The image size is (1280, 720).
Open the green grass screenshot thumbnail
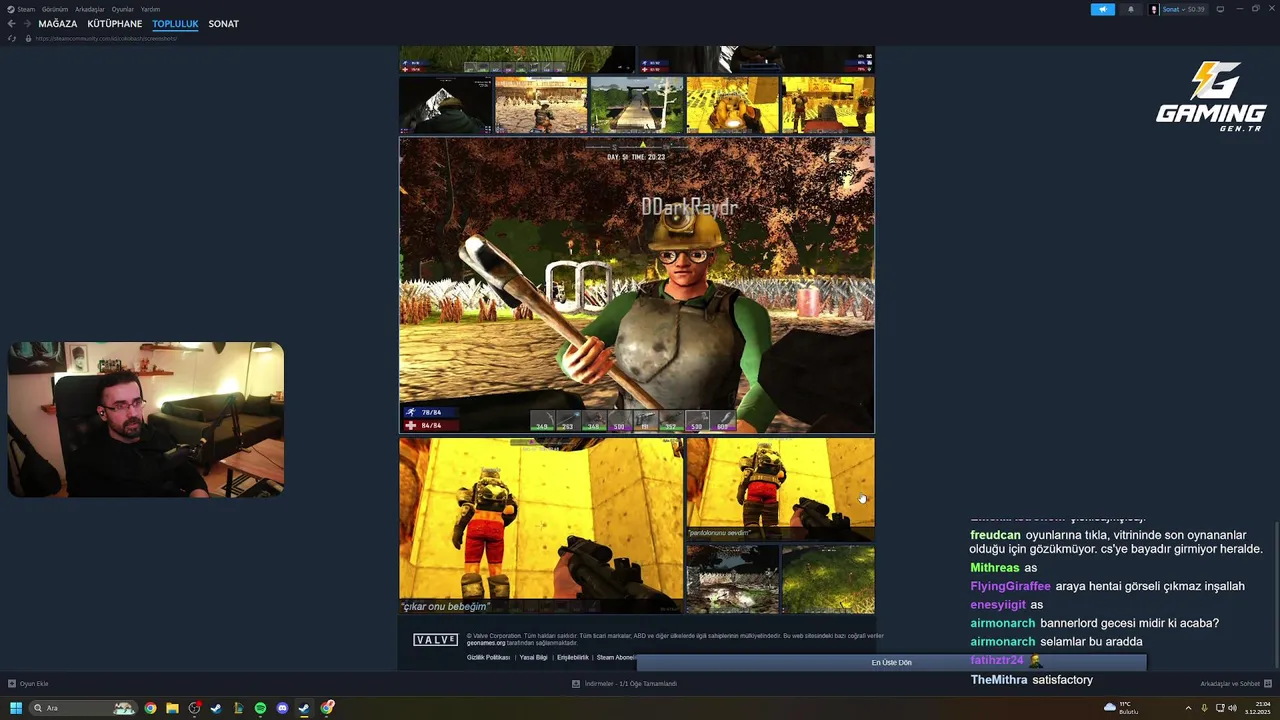(x=828, y=579)
